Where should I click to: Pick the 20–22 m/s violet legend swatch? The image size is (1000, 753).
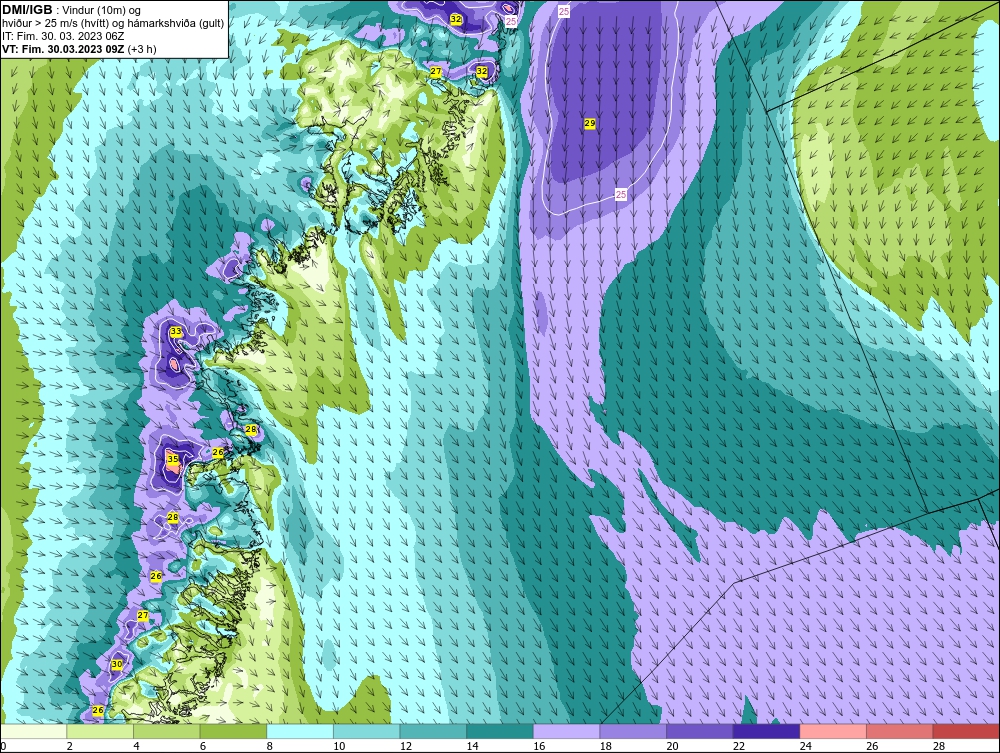(x=700, y=731)
